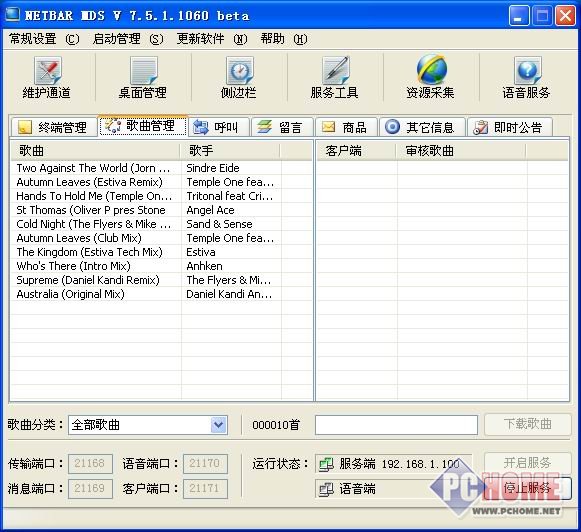Sort by the 歌手 column header
Screen dimensions: 581x532
coord(230,151)
